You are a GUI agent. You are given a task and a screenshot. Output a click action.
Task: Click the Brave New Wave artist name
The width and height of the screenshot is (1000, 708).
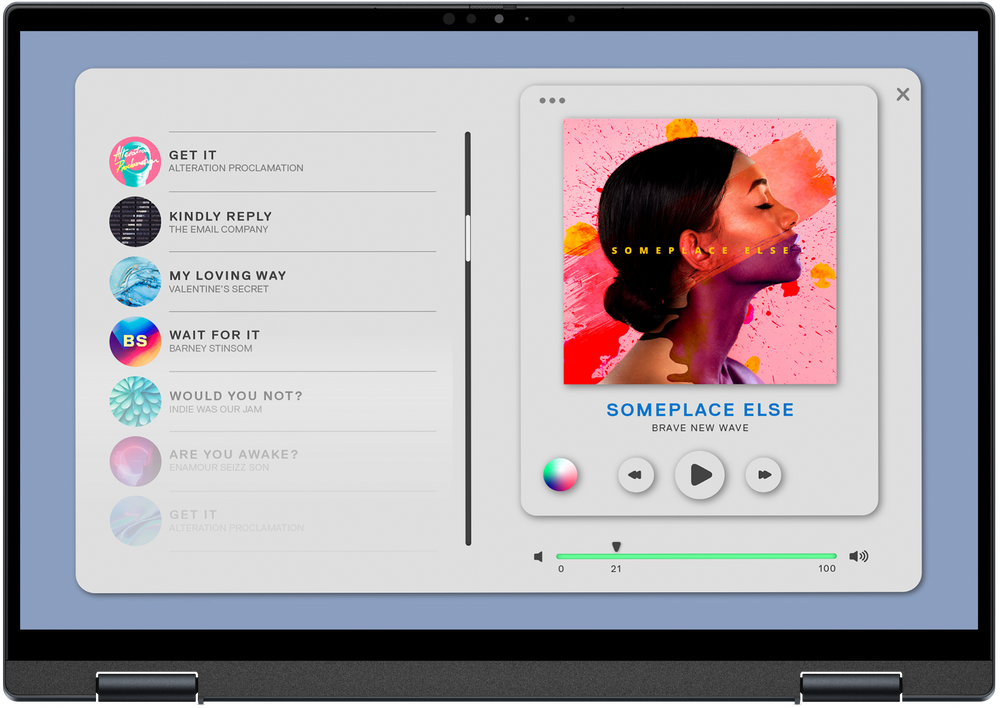pos(700,428)
